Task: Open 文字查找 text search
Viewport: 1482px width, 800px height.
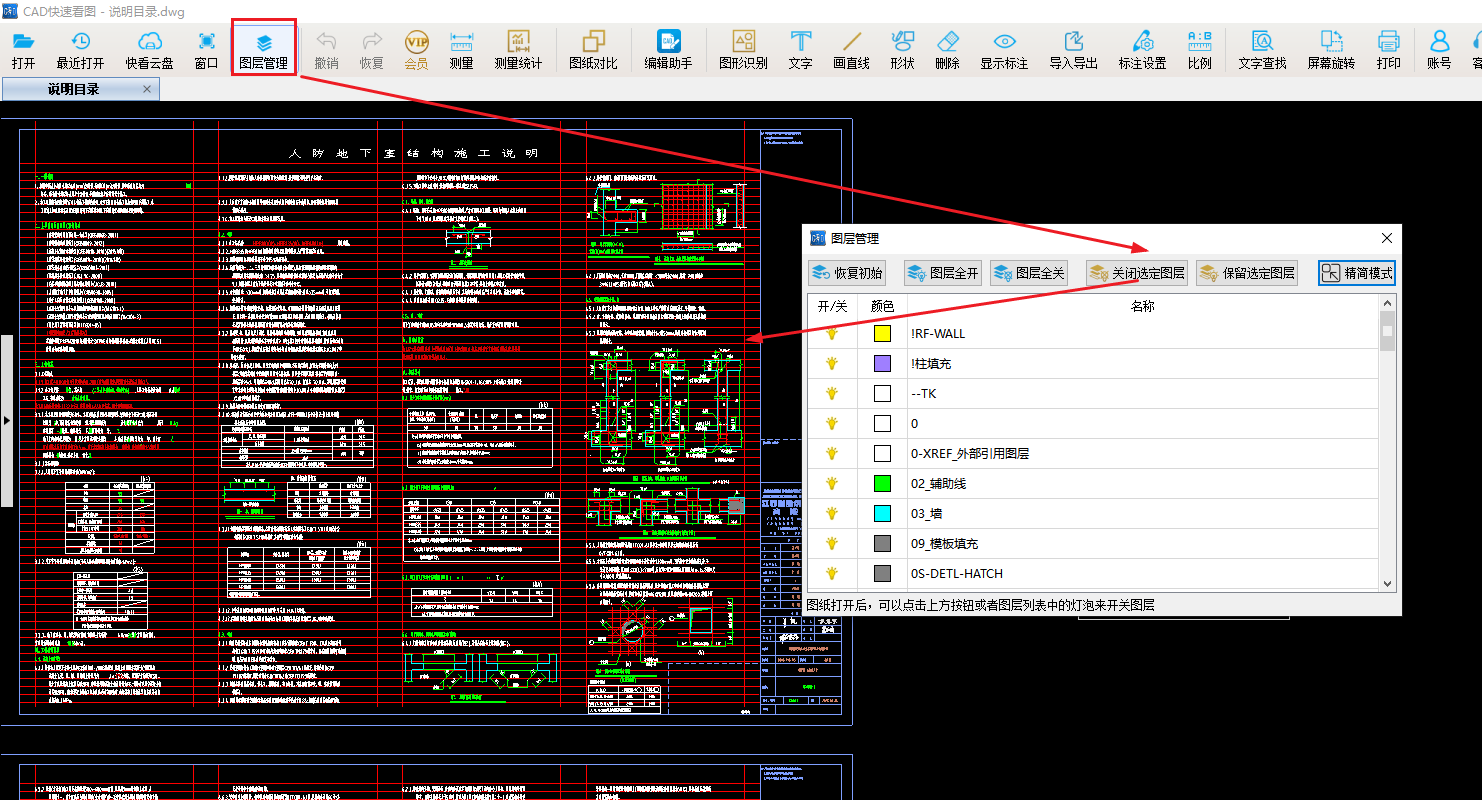Action: tap(1262, 50)
